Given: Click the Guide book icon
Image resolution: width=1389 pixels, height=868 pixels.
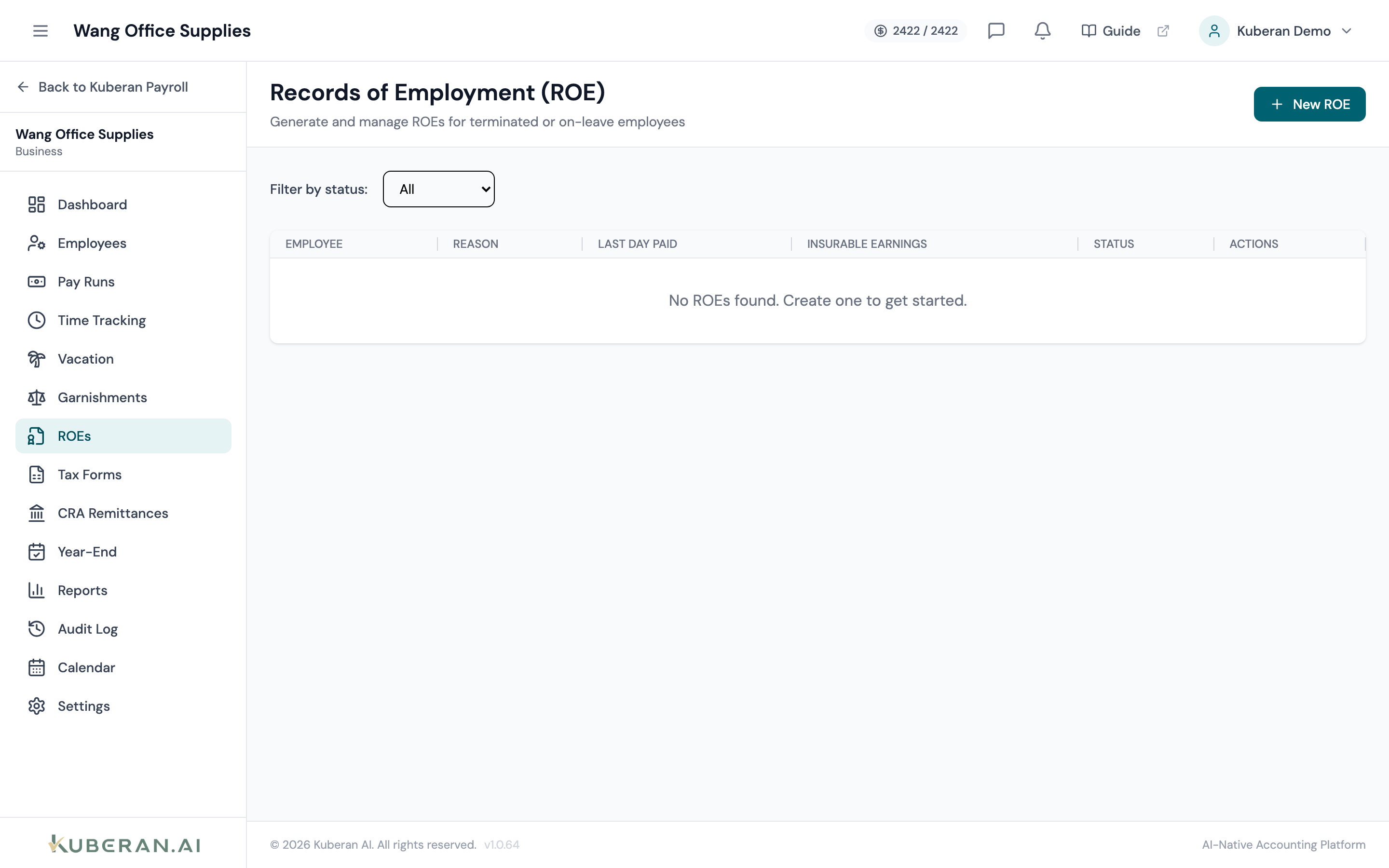Looking at the screenshot, I should coord(1088,30).
